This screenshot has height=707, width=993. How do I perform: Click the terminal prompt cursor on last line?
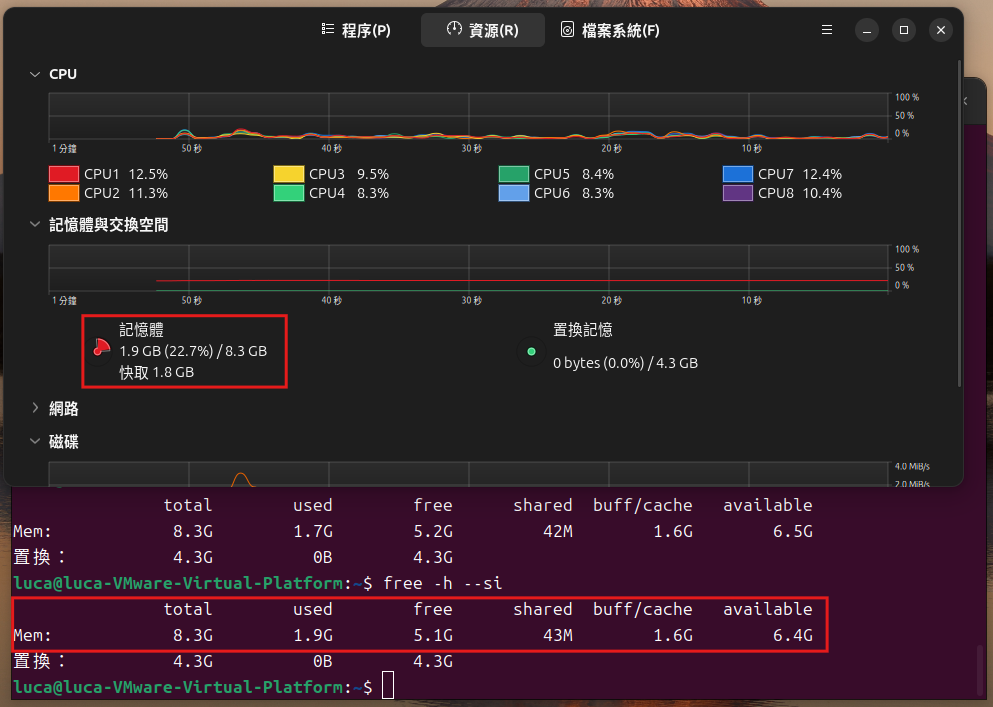tap(388, 685)
